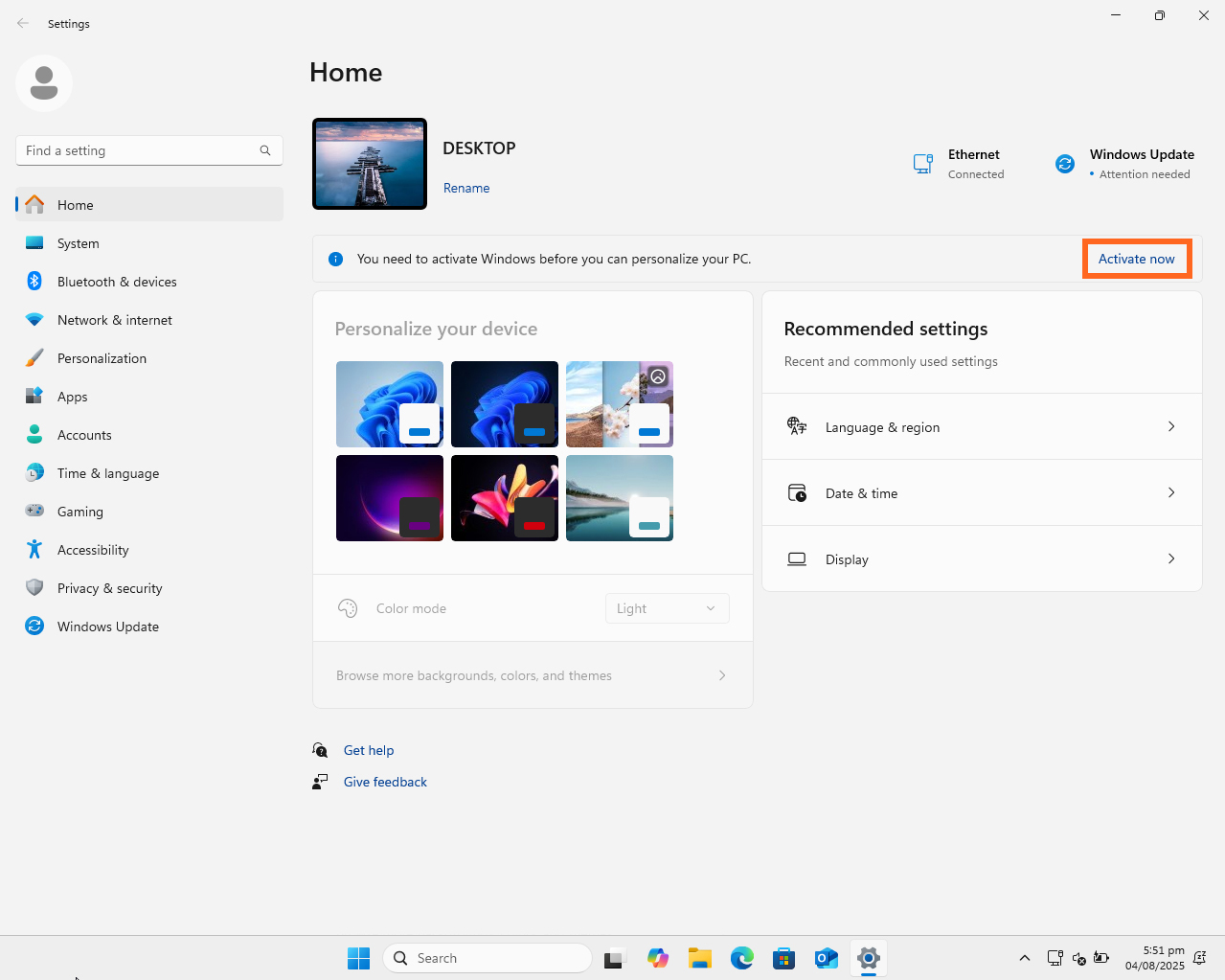Expand Browse more backgrounds chevron
The image size is (1225, 980).
coord(722,675)
